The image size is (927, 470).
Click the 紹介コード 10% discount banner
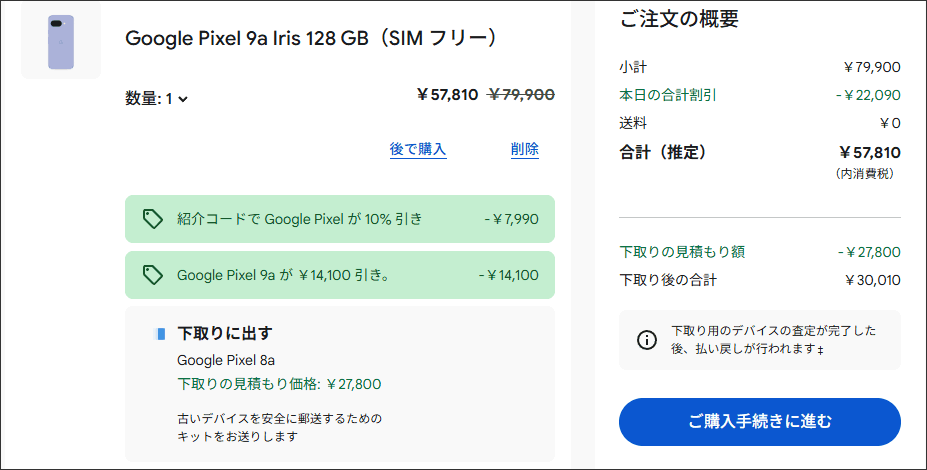(x=339, y=219)
